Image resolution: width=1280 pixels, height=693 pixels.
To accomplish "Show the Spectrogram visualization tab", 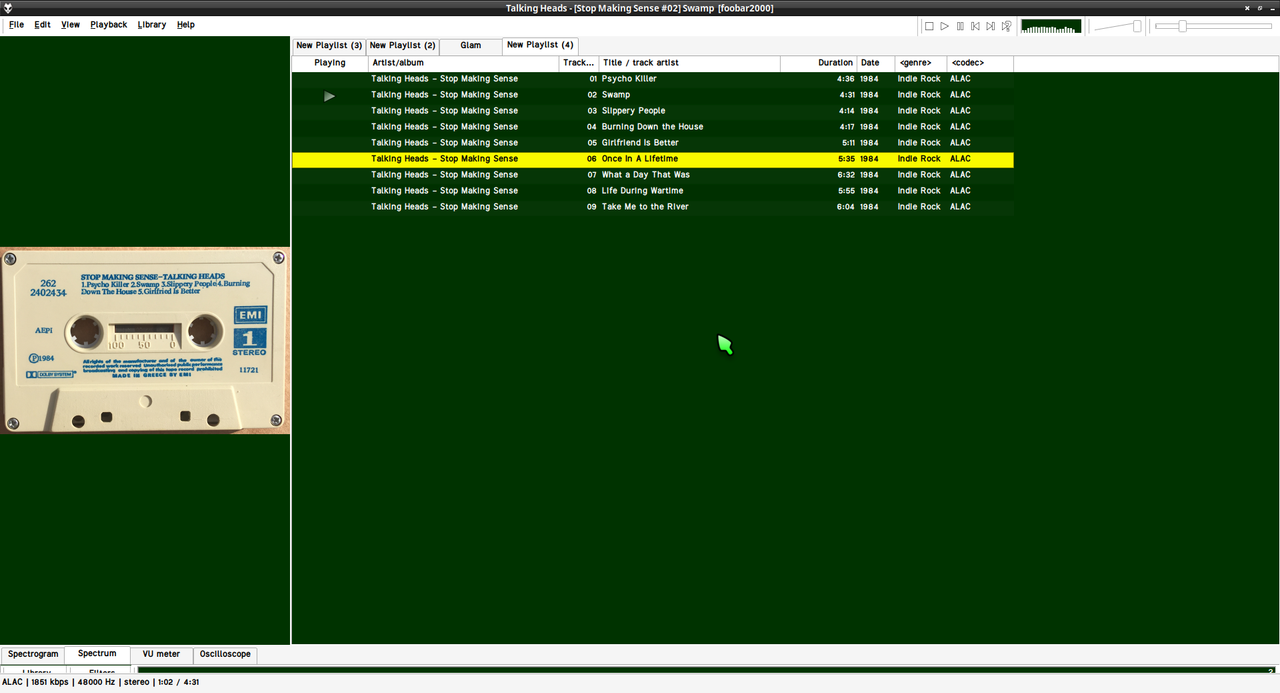I will coord(33,655).
